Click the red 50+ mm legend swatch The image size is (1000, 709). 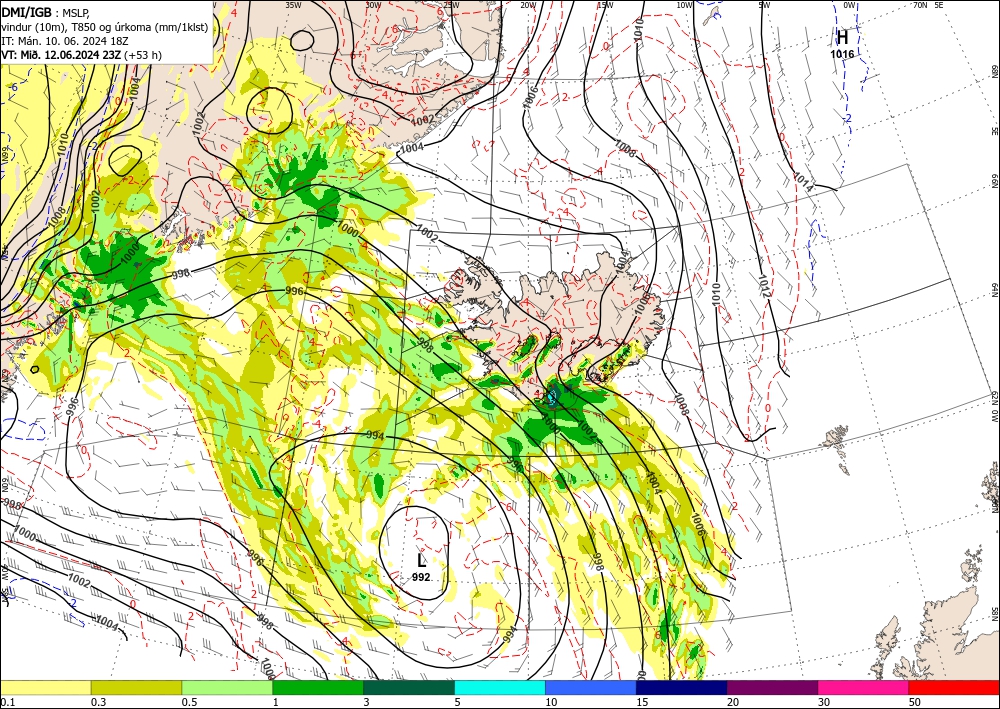954,687
